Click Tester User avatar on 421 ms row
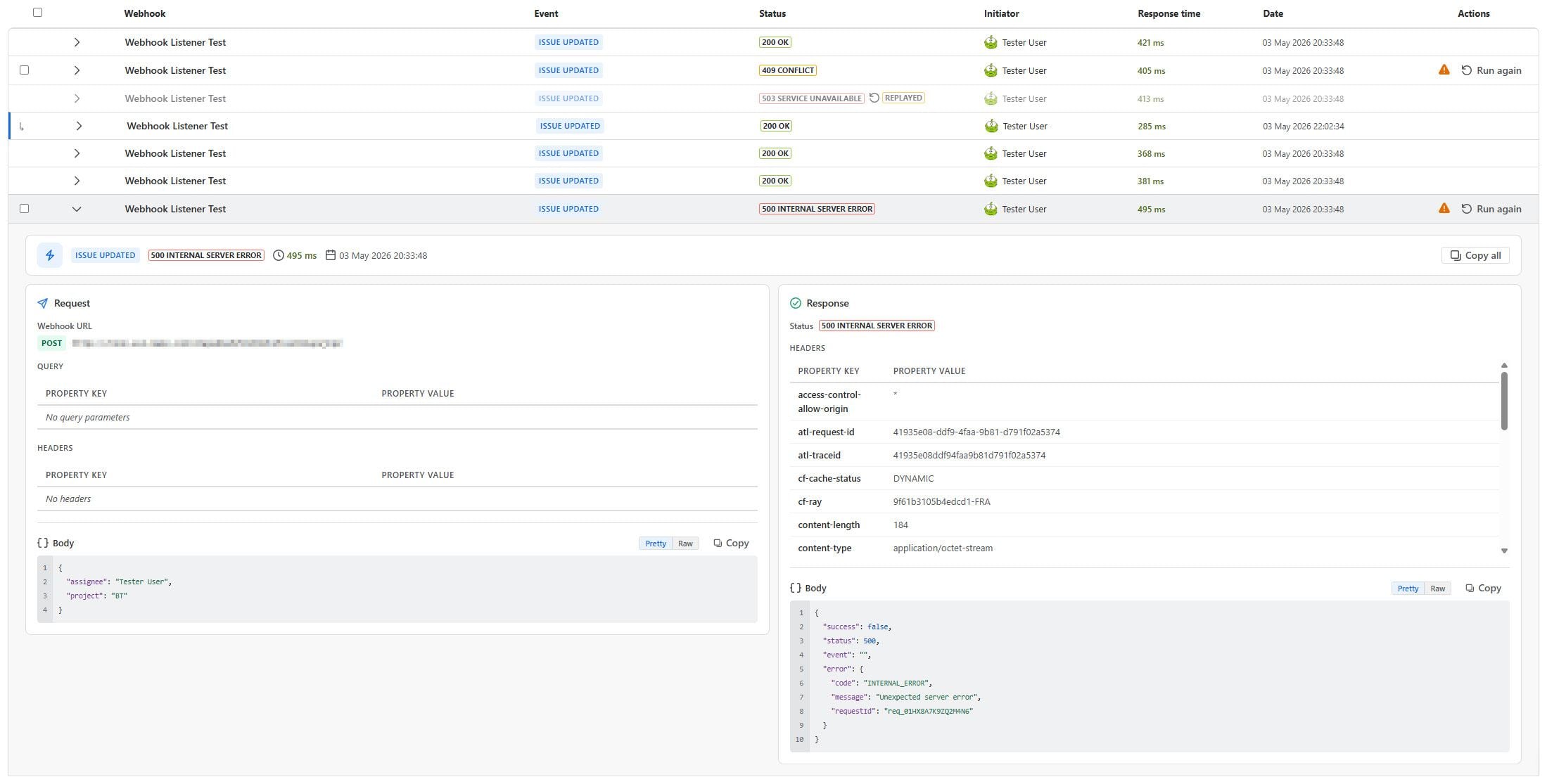The height and width of the screenshot is (784, 1547). 991,42
